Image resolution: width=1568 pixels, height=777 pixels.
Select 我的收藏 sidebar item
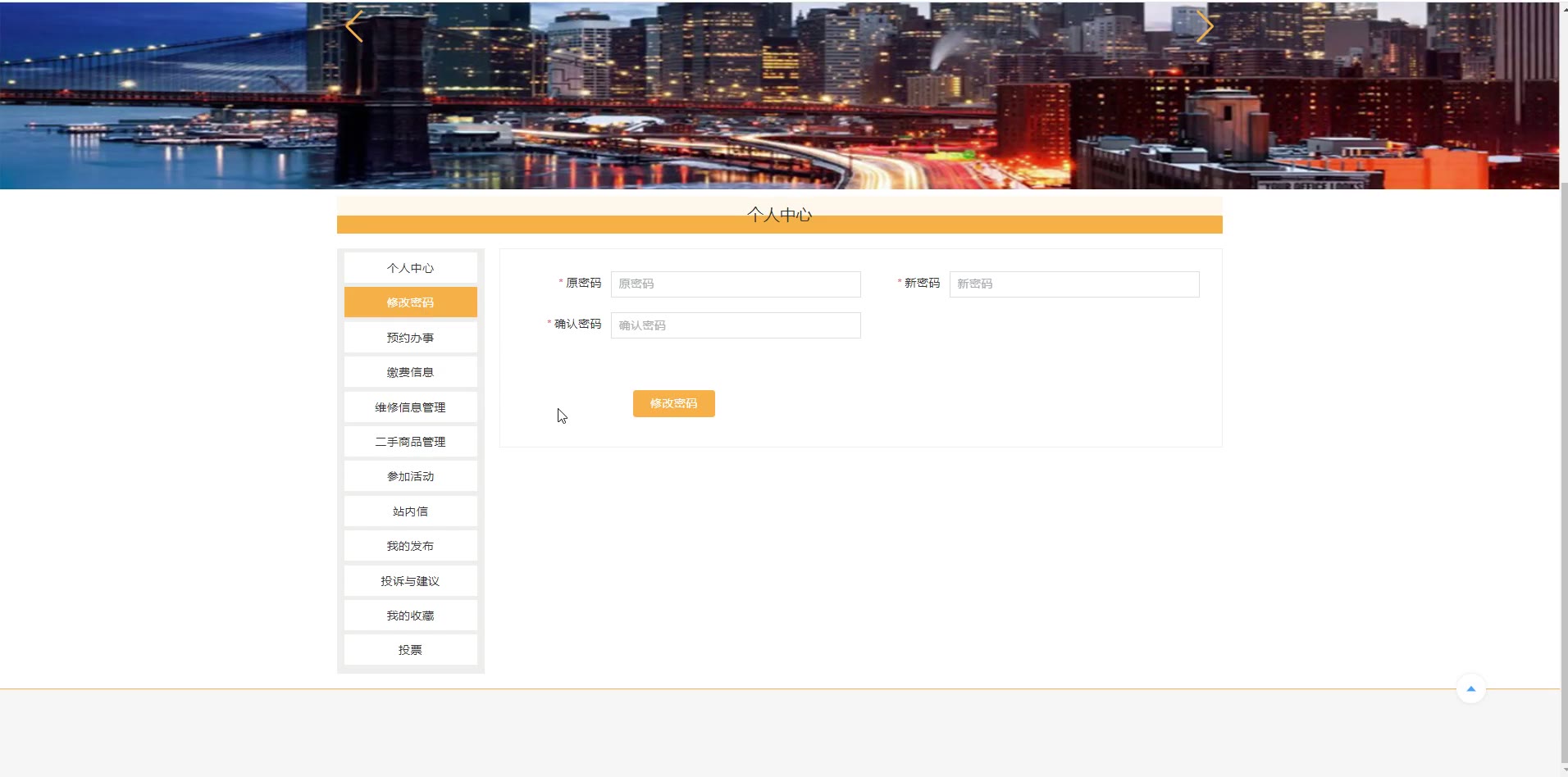click(x=410, y=616)
